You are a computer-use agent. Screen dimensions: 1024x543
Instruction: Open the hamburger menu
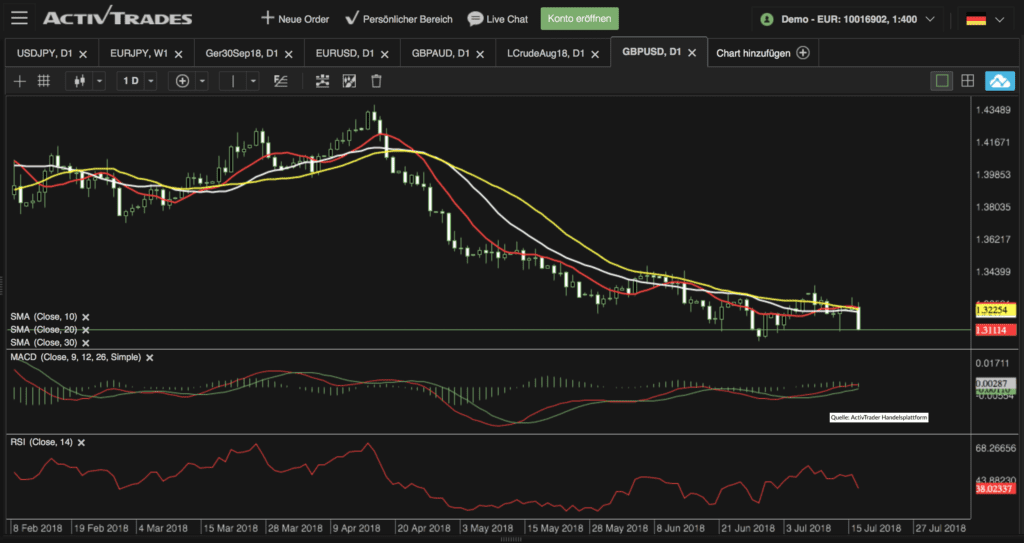tap(19, 18)
